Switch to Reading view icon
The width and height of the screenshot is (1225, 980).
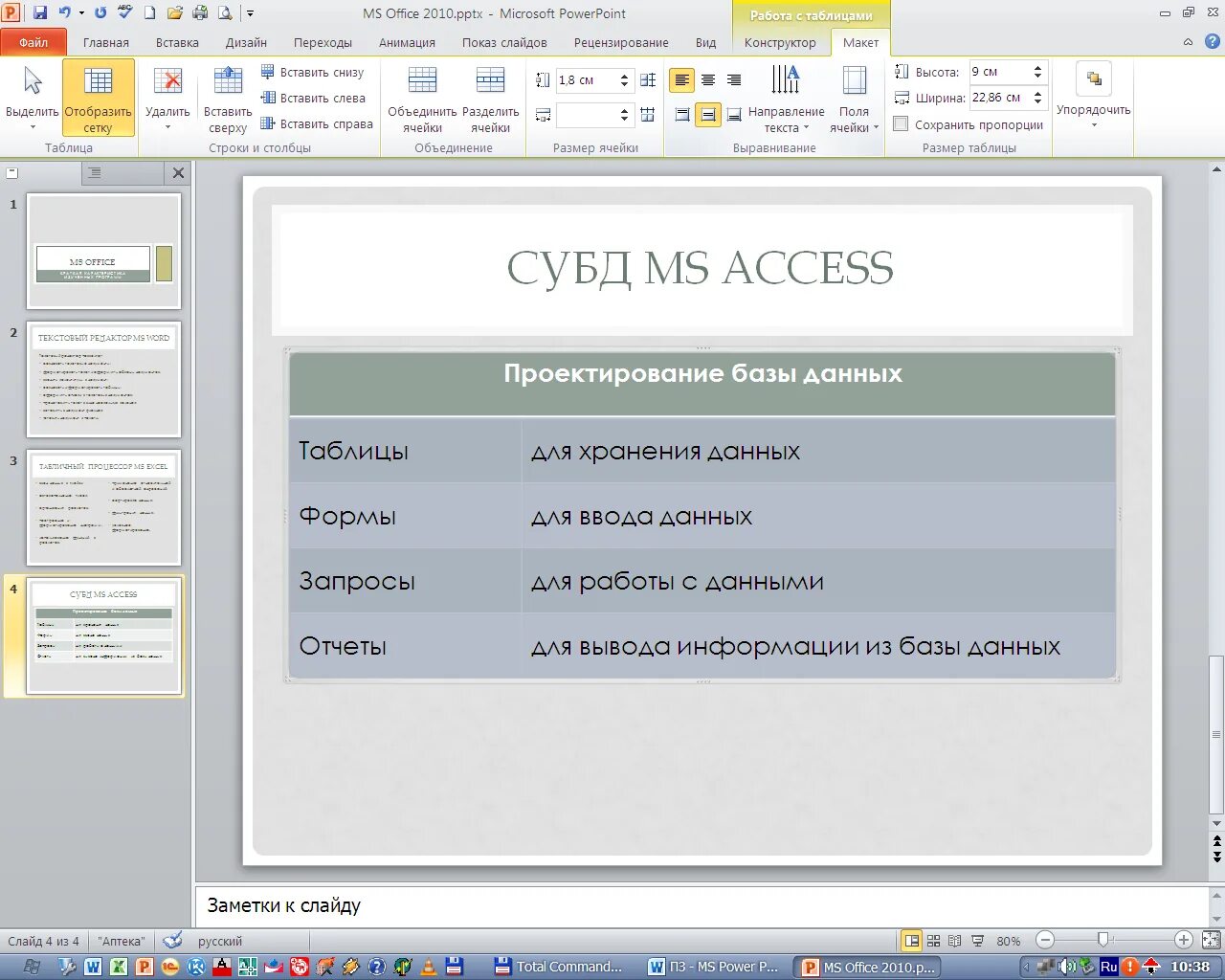(955, 941)
